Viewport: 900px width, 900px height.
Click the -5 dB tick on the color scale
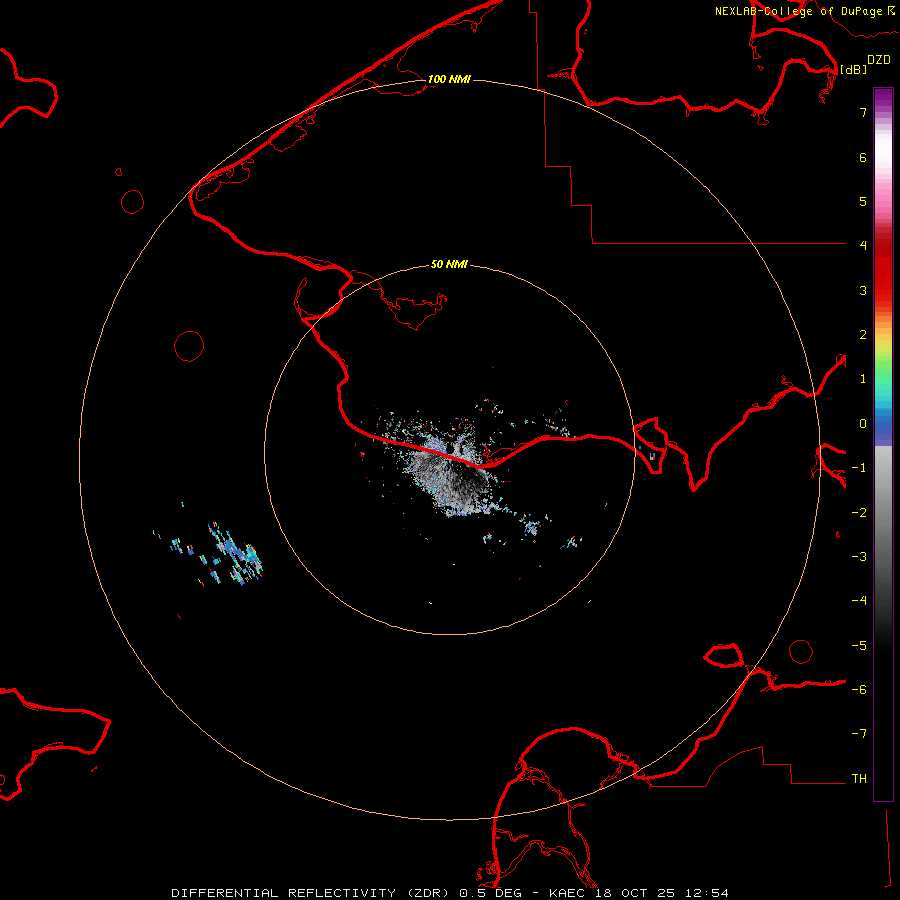(x=859, y=646)
